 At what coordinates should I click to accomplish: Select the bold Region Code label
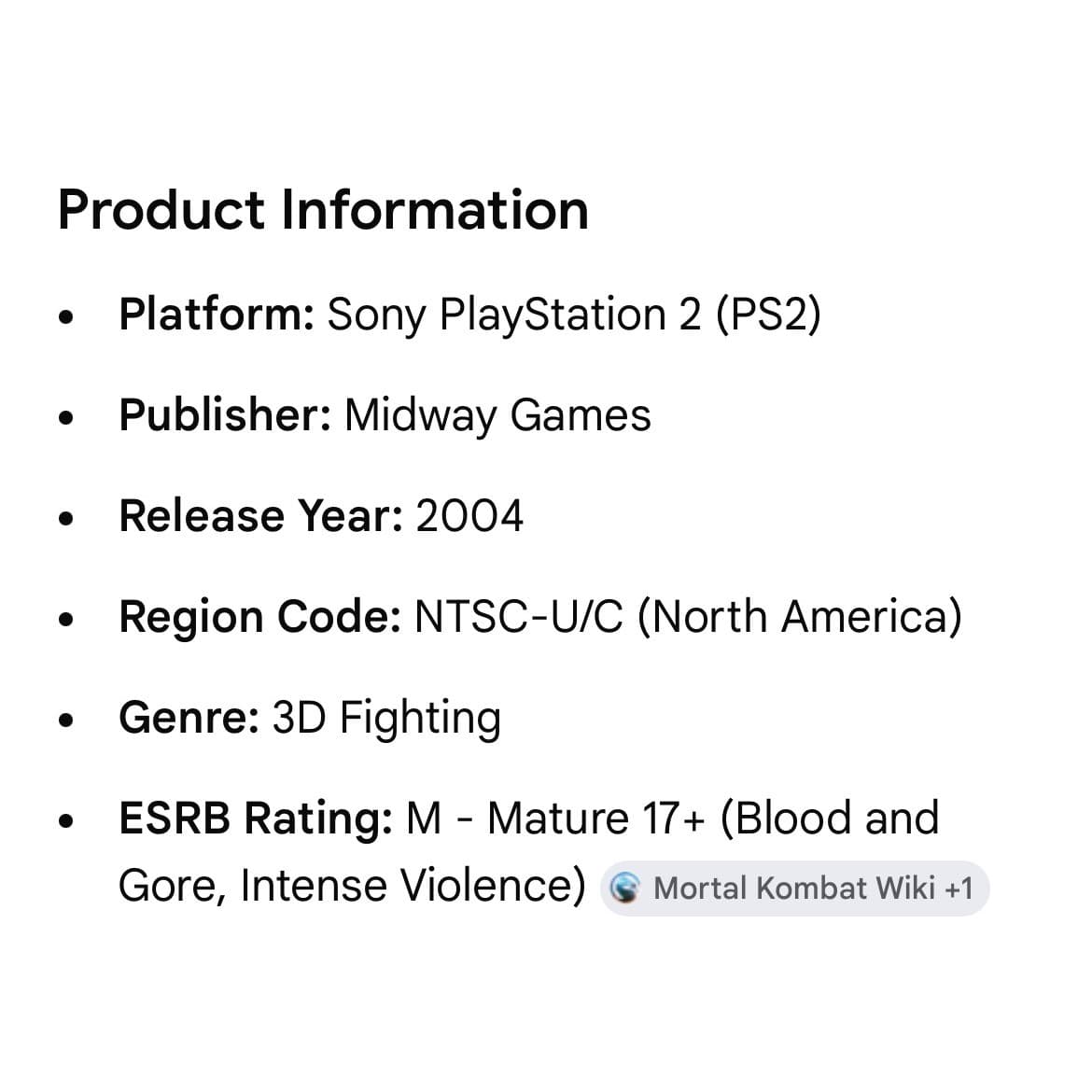(260, 617)
